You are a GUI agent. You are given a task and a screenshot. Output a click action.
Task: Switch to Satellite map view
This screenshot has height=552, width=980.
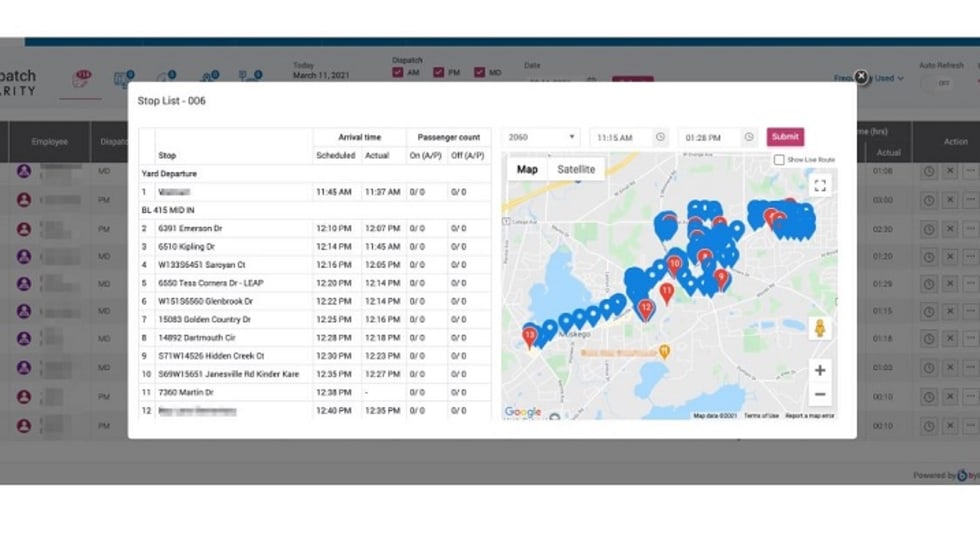[x=575, y=169]
